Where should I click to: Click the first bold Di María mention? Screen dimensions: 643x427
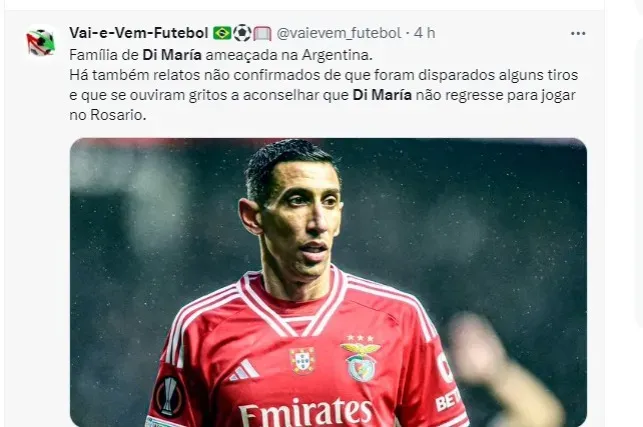tap(172, 55)
